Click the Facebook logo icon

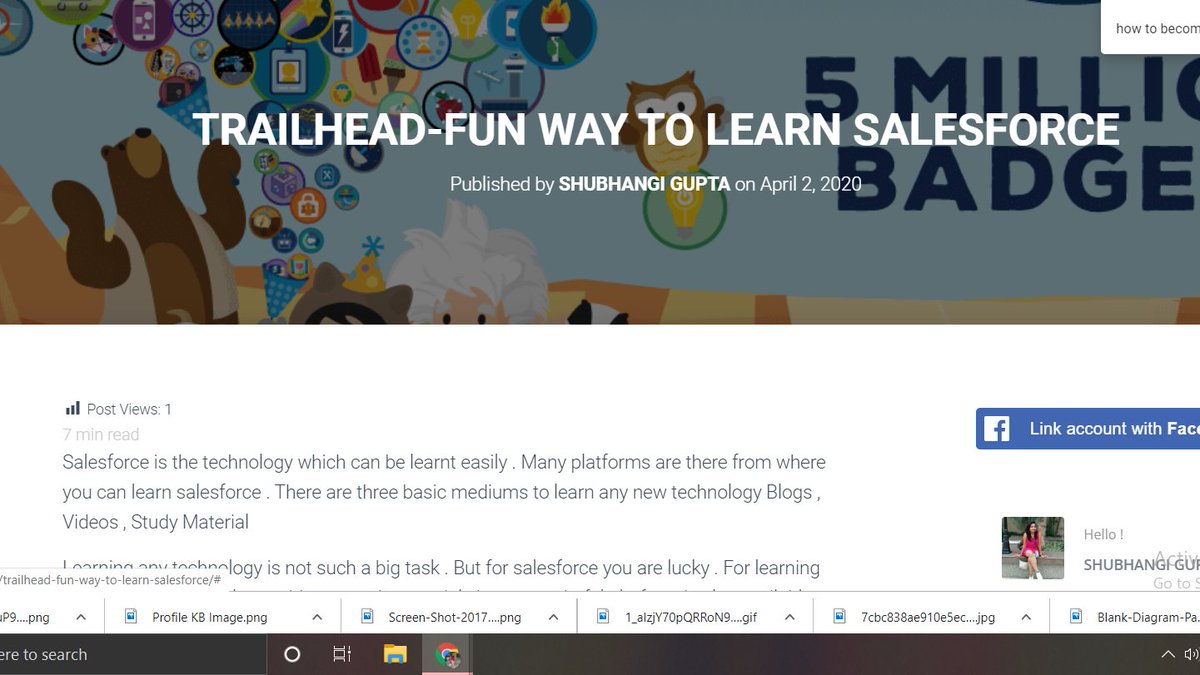pyautogui.click(x=996, y=429)
